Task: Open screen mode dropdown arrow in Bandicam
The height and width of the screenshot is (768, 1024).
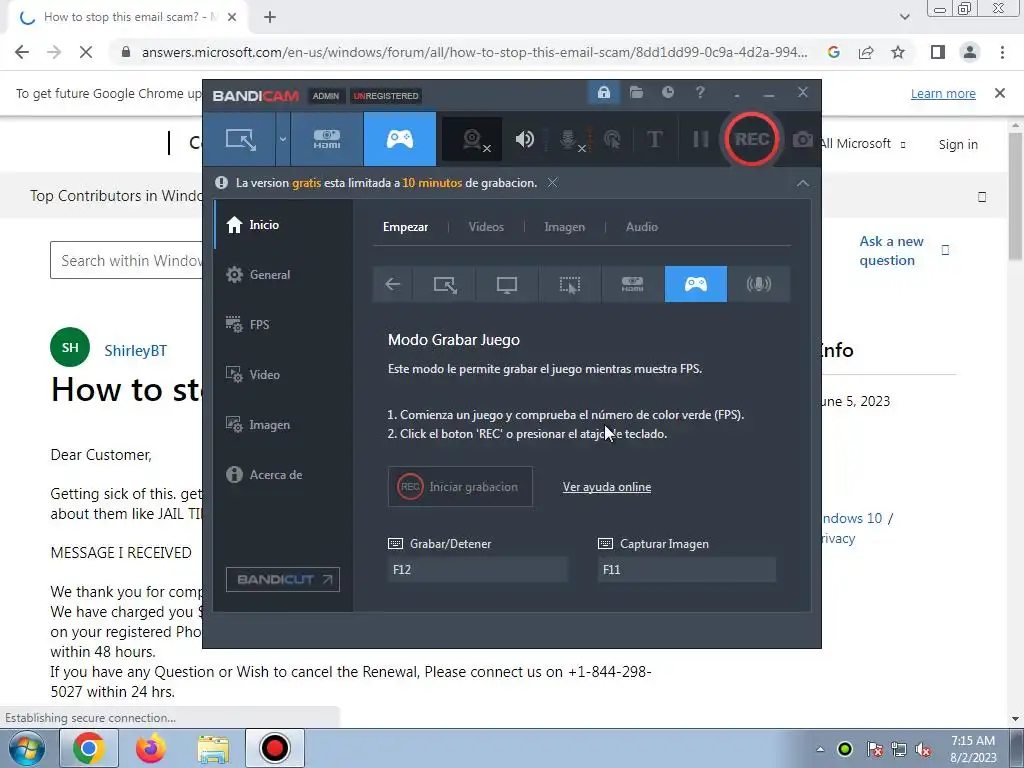Action: click(283, 139)
